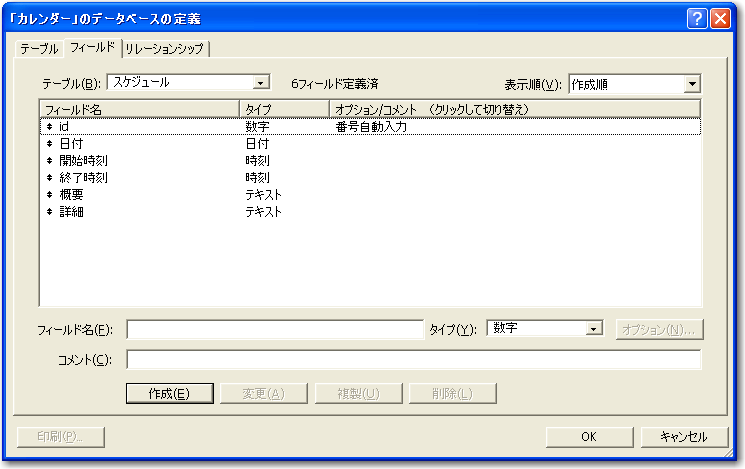Open the テーブル dropdown showing スケジュール
Screen dimensions: 745x469
261,83
